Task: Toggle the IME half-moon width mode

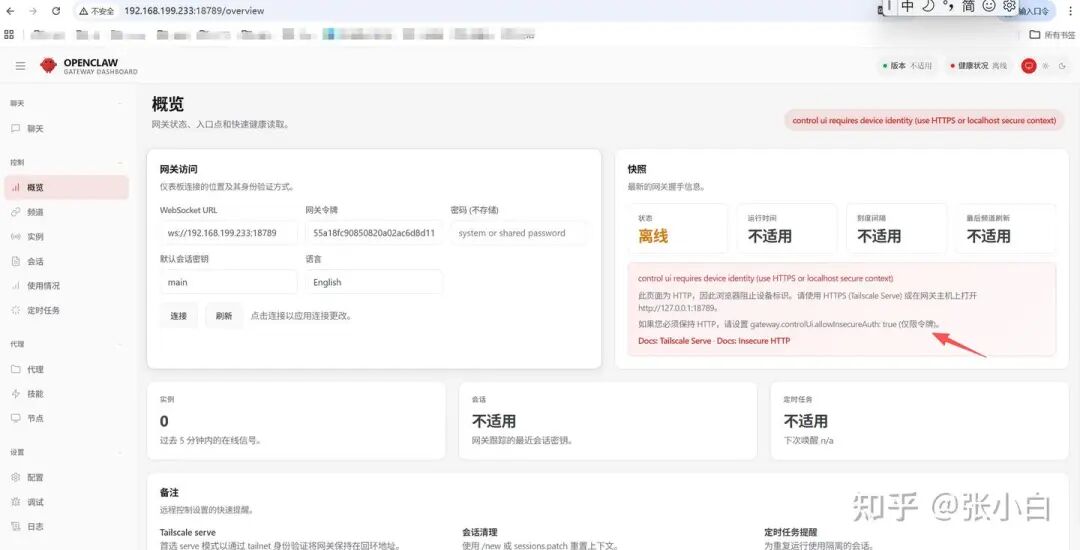Action: coord(928,6)
